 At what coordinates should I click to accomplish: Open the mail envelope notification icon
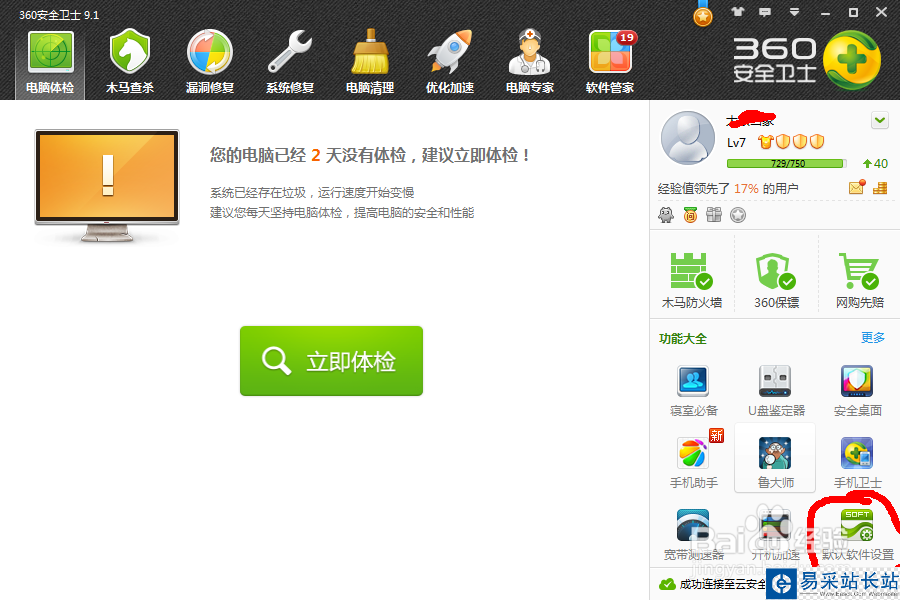(857, 187)
